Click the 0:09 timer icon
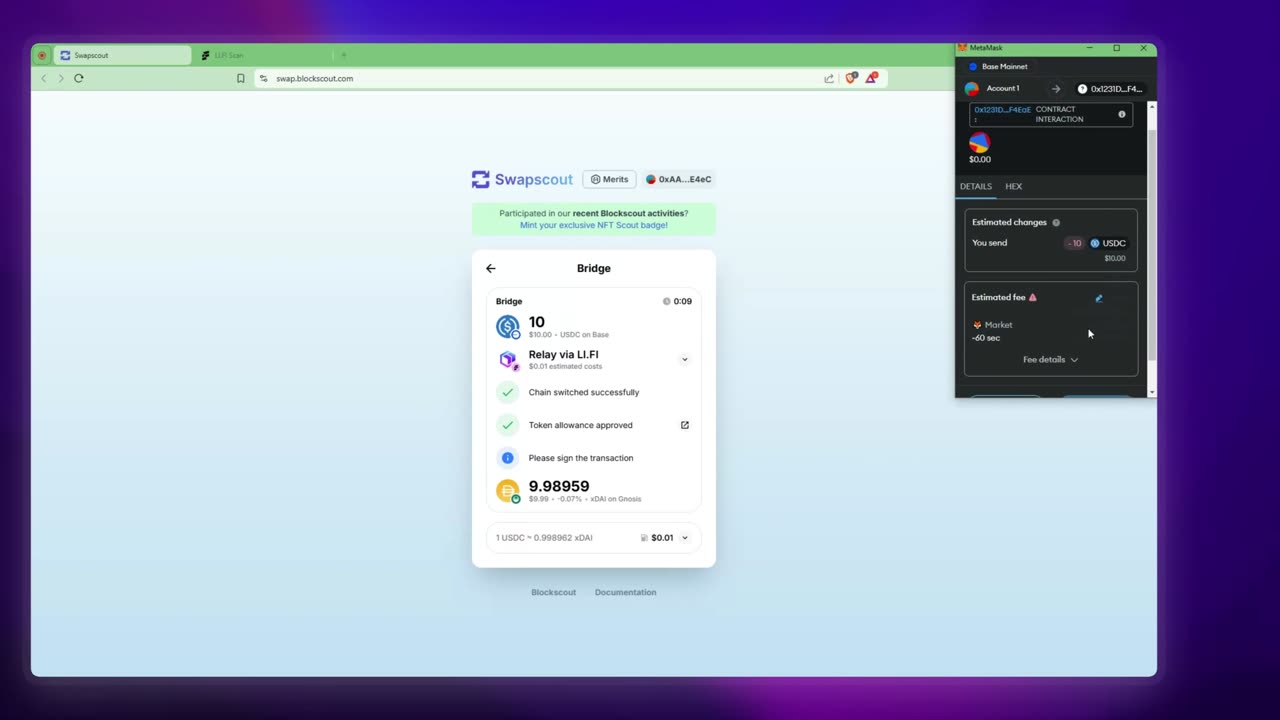Viewport: 1280px width, 720px height. tap(667, 301)
